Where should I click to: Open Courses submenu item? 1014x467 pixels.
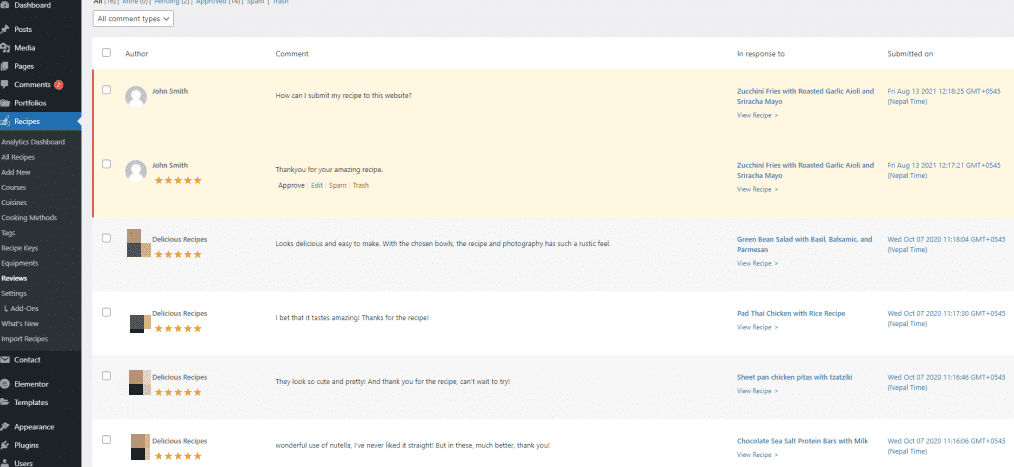tap(14, 188)
